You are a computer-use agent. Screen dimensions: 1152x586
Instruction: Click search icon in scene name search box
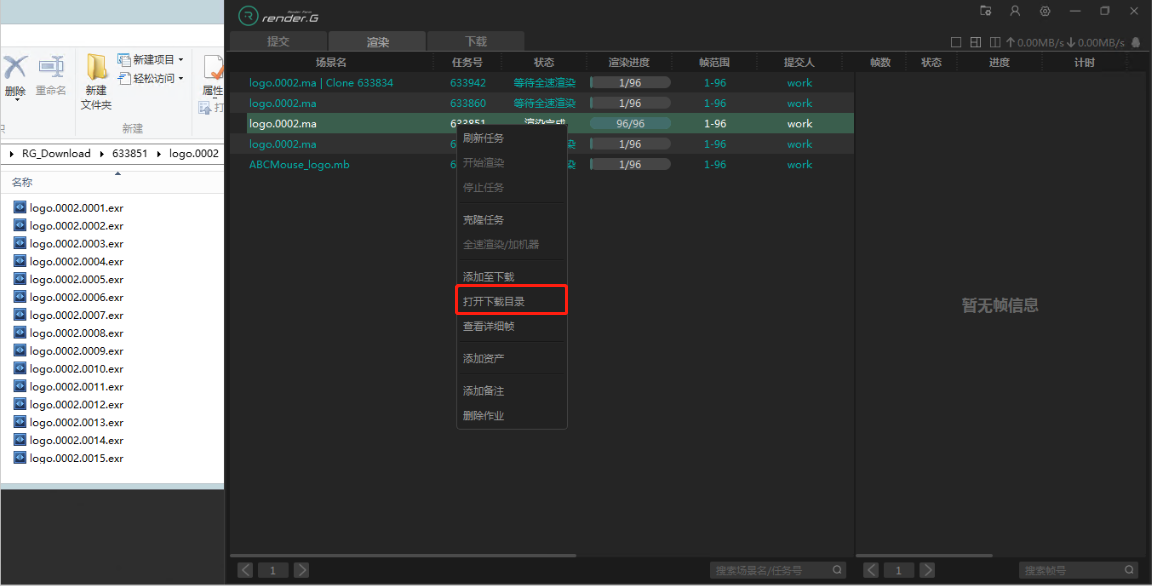coord(838,570)
